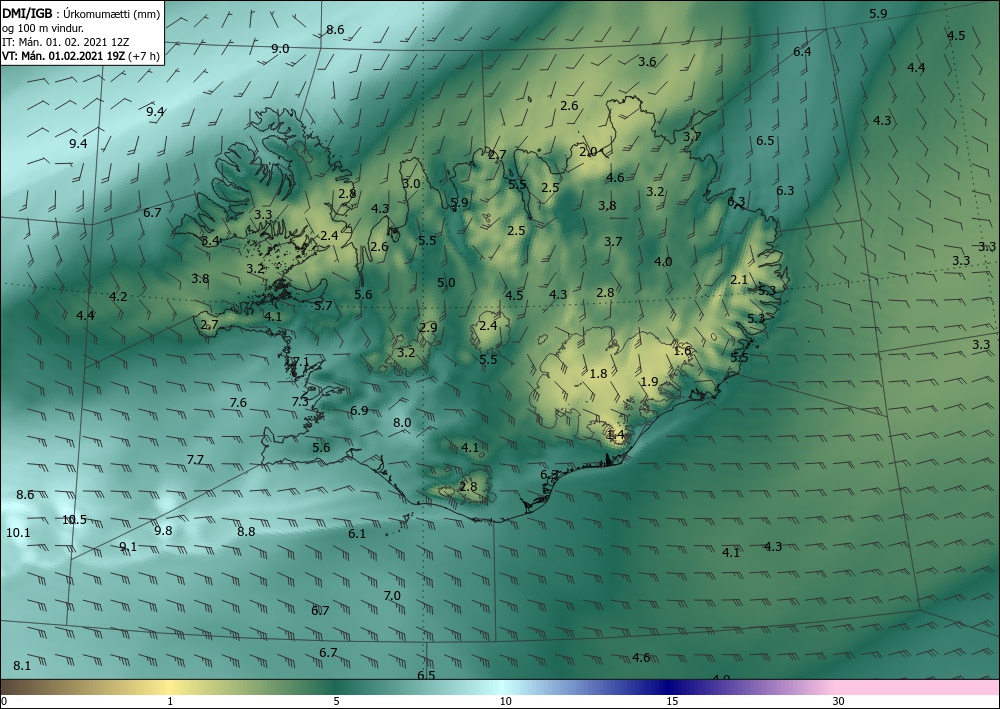Click legend tick label '1'

(x=170, y=701)
